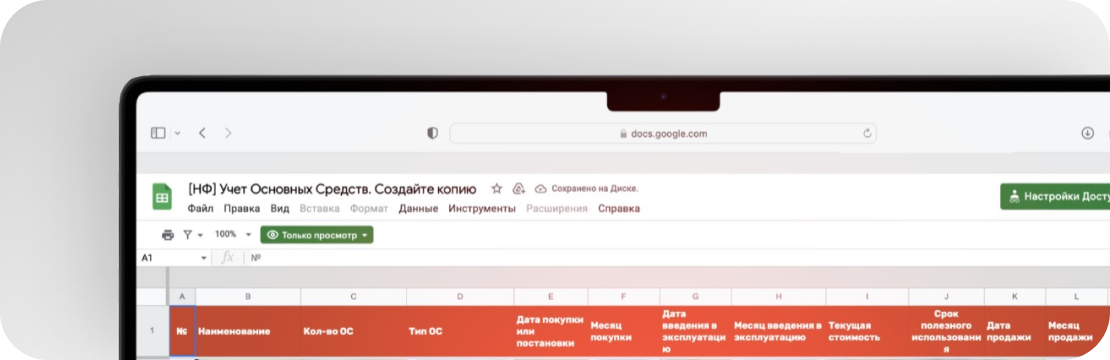The image size is (1110, 360).
Task: Click the formula bar showing №
Action: [x=676, y=258]
